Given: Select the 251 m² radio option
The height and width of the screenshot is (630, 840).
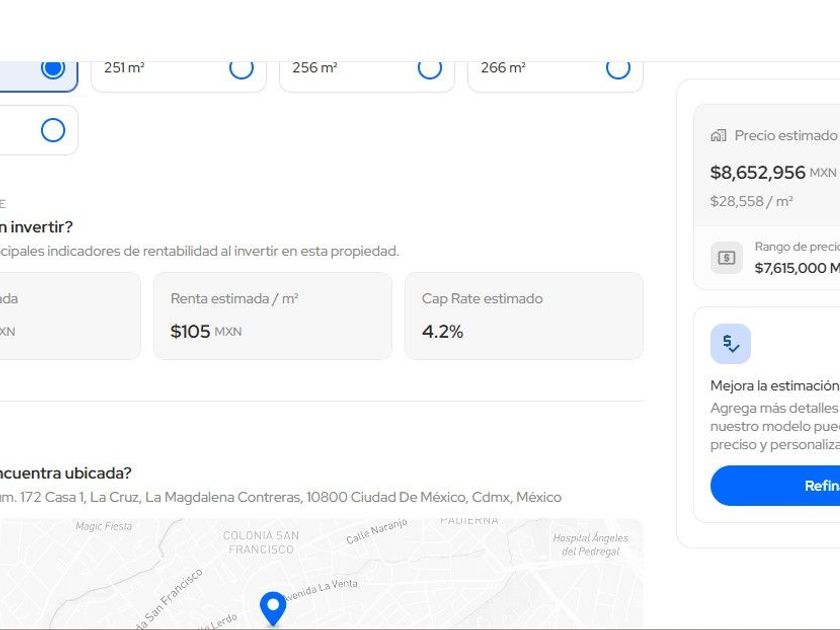Looking at the screenshot, I should coord(241,68).
